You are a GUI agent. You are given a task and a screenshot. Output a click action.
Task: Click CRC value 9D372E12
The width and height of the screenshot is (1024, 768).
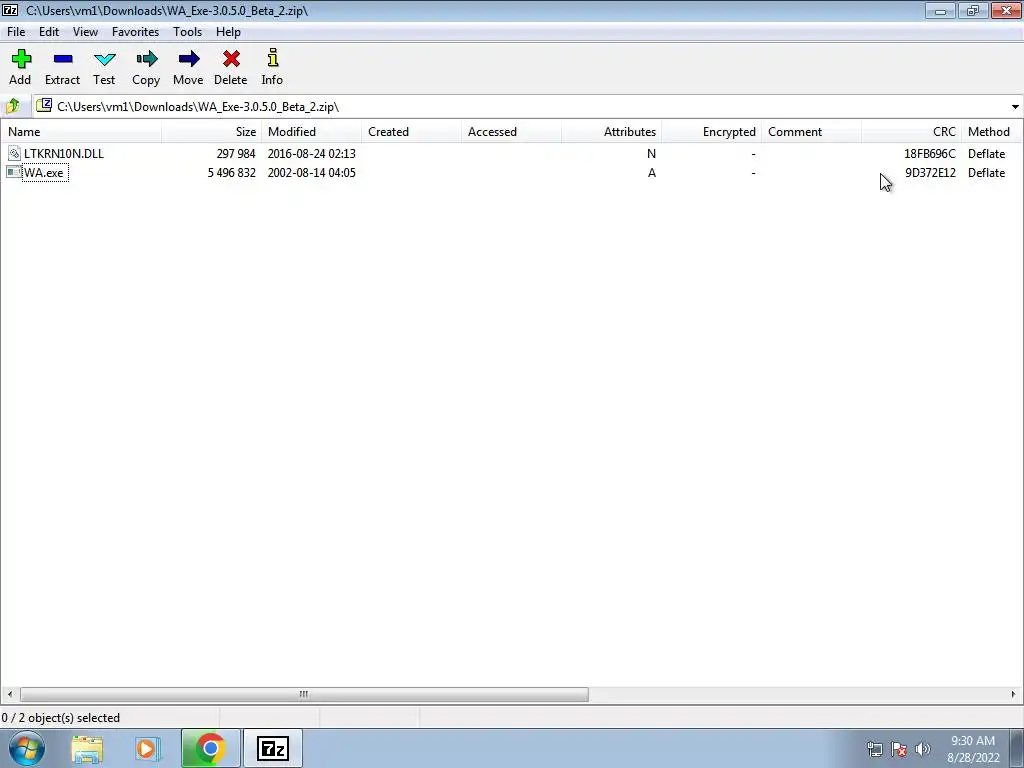tap(931, 173)
